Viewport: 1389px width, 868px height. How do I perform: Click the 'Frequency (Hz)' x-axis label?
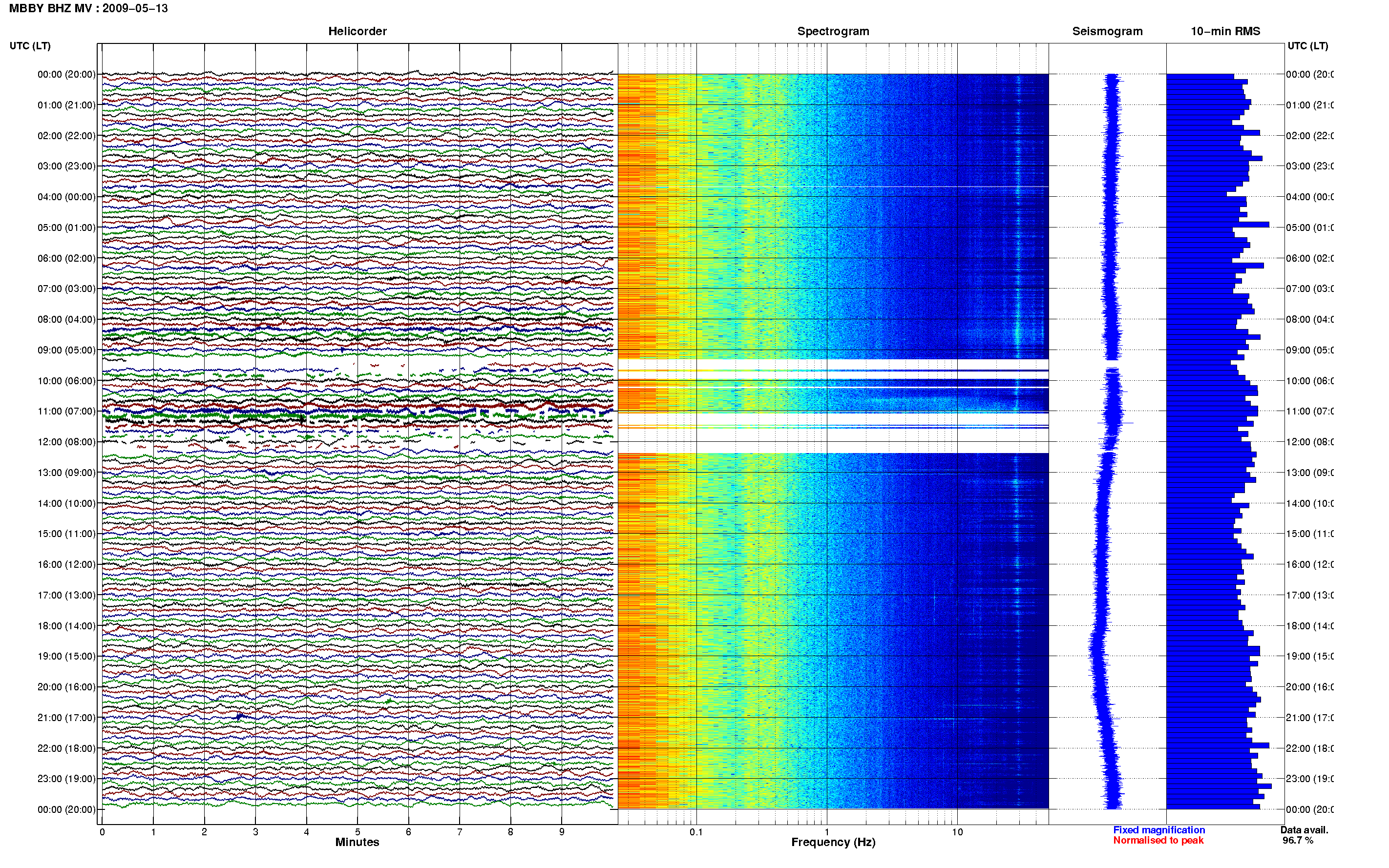(833, 843)
